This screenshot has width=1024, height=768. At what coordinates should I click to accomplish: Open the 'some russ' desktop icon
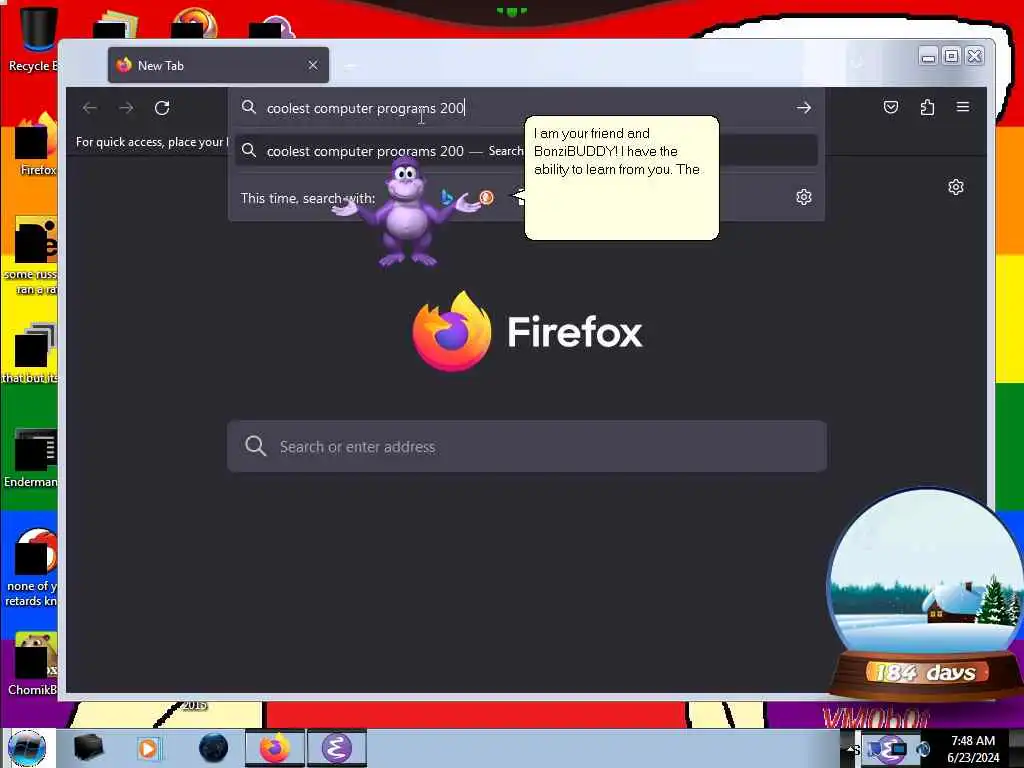pos(33,256)
